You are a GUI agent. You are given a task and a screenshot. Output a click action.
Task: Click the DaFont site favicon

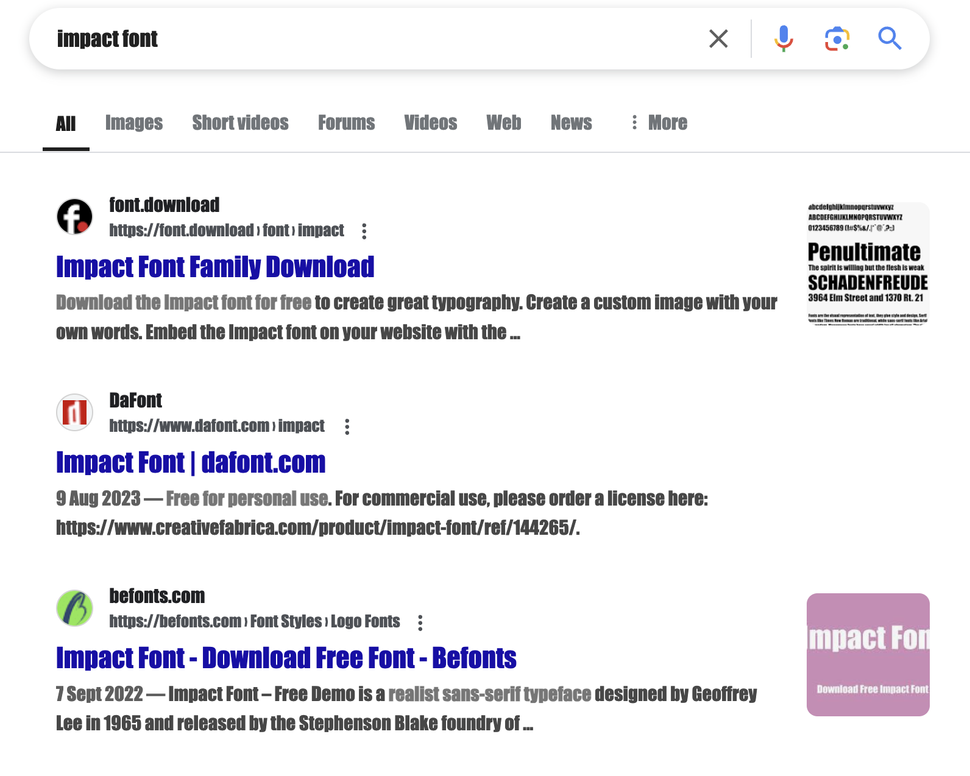coord(75,412)
